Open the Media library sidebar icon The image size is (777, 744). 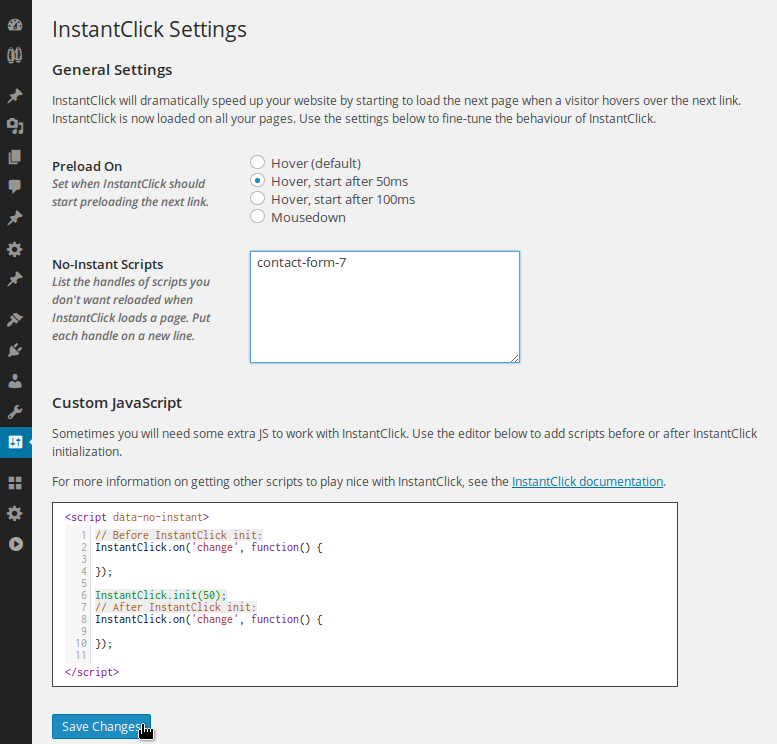(x=15, y=126)
